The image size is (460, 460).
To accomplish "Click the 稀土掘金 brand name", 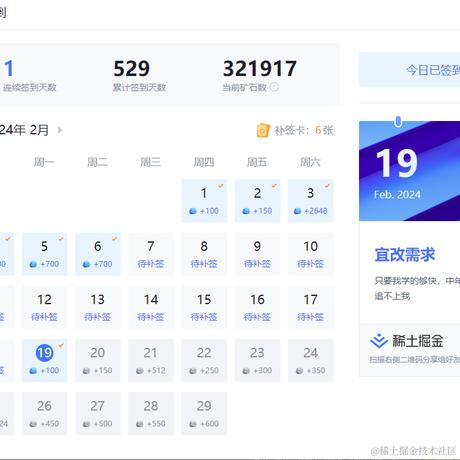I will point(418,341).
